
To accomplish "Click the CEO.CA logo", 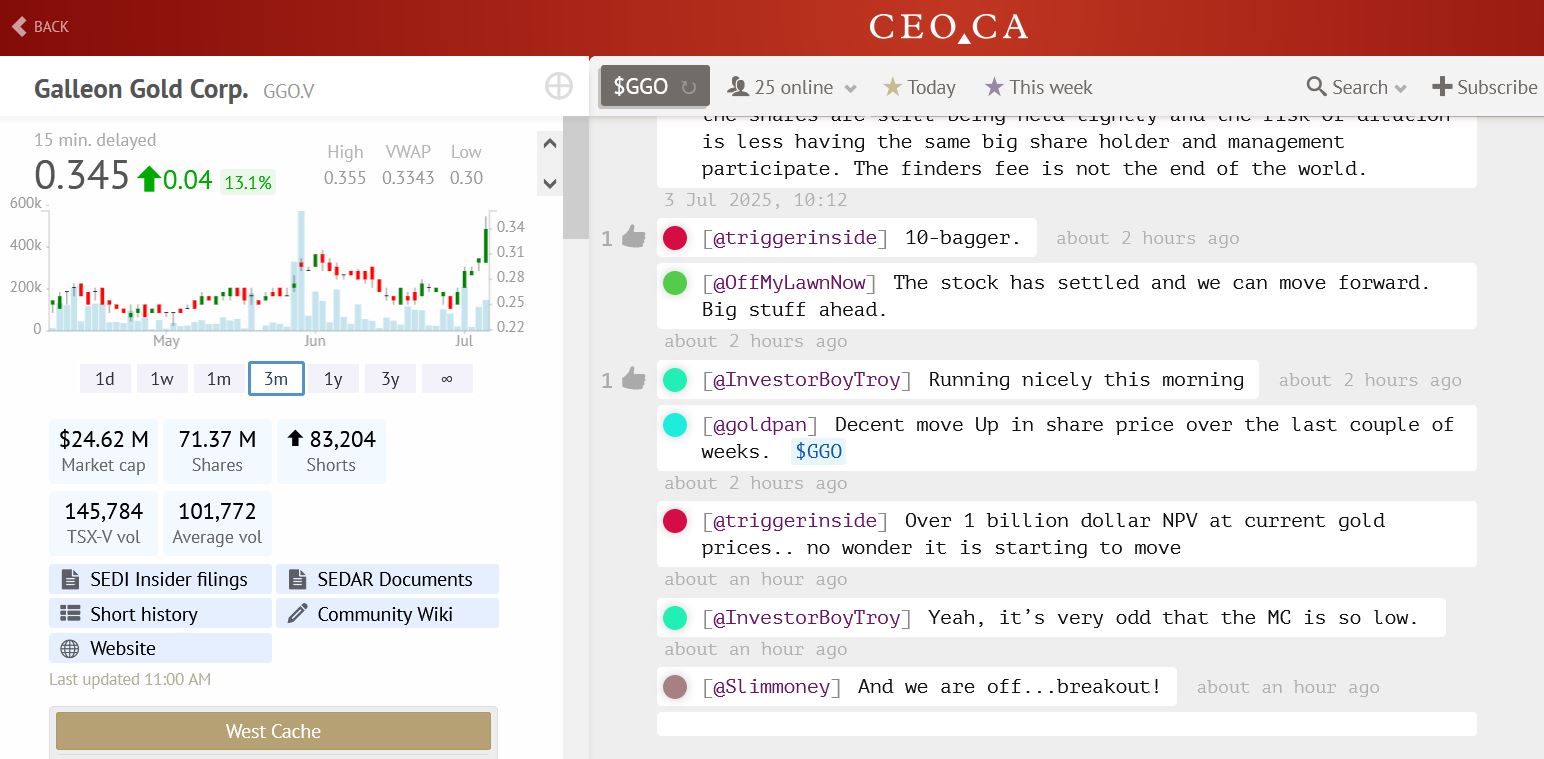I will coord(948,27).
